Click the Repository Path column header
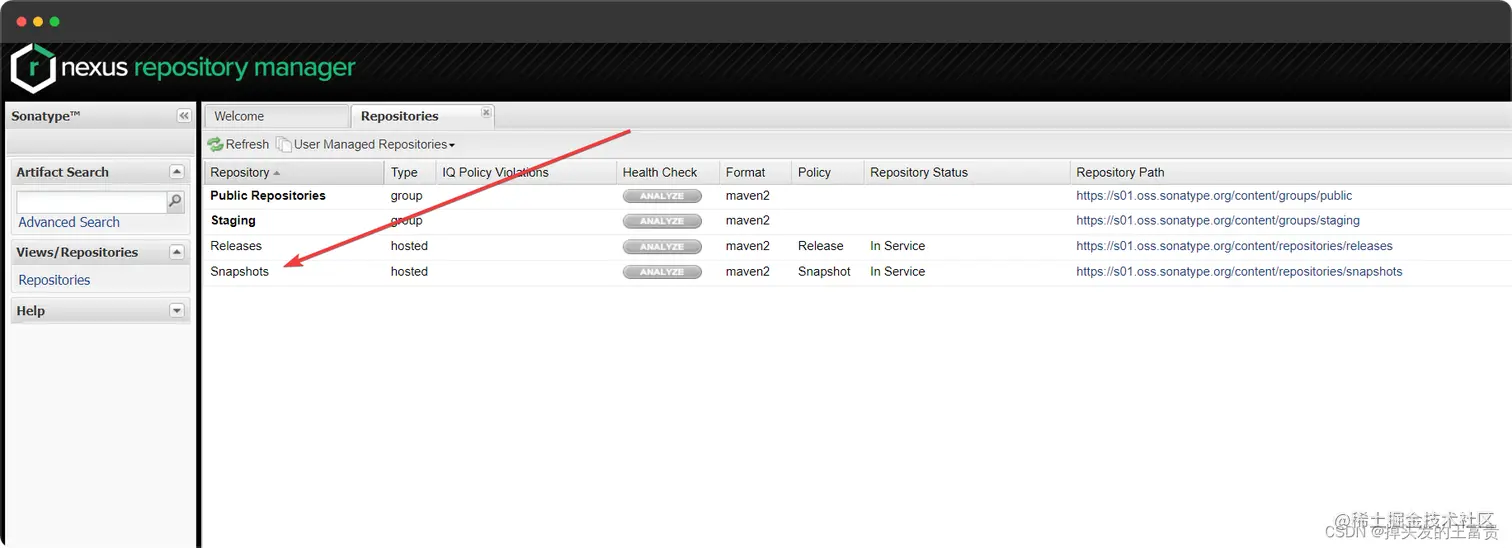 [x=1290, y=172]
